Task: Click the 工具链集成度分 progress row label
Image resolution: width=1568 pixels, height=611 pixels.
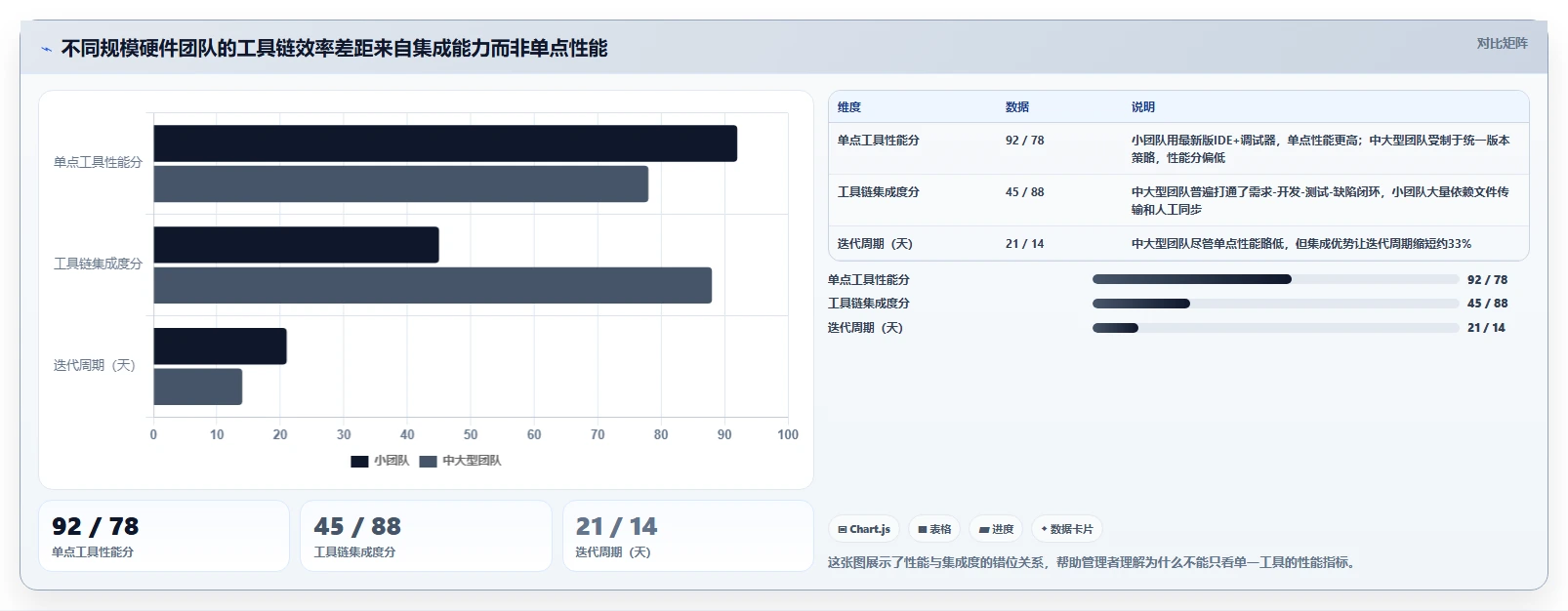Action: 869,304
